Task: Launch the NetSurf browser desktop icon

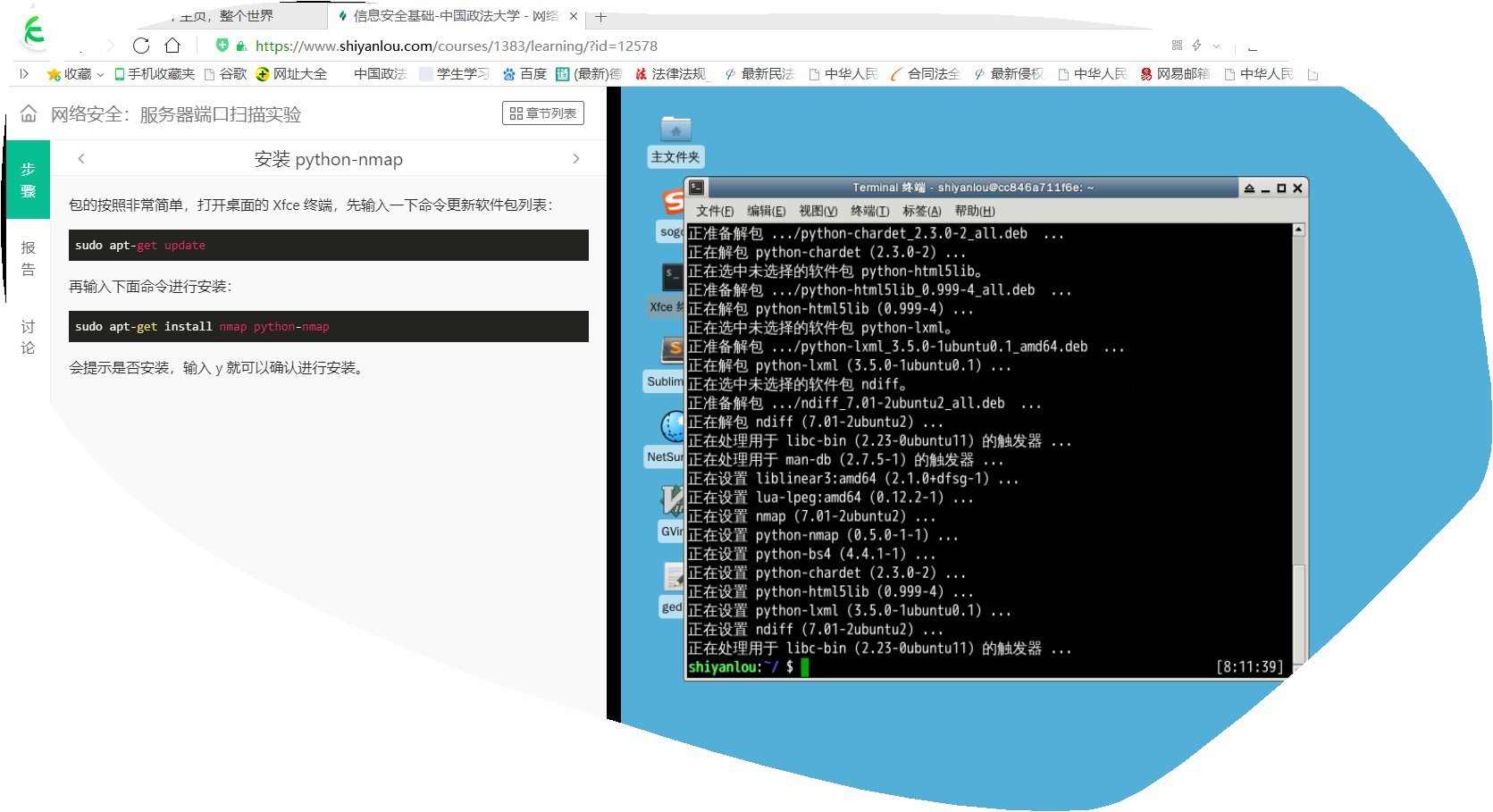Action: point(672,427)
